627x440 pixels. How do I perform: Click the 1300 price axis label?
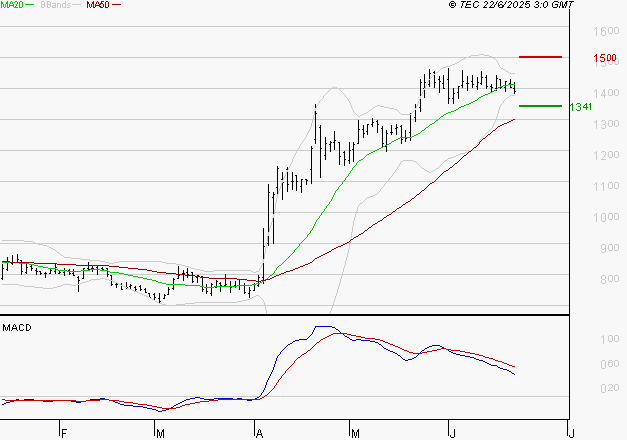[x=606, y=124]
